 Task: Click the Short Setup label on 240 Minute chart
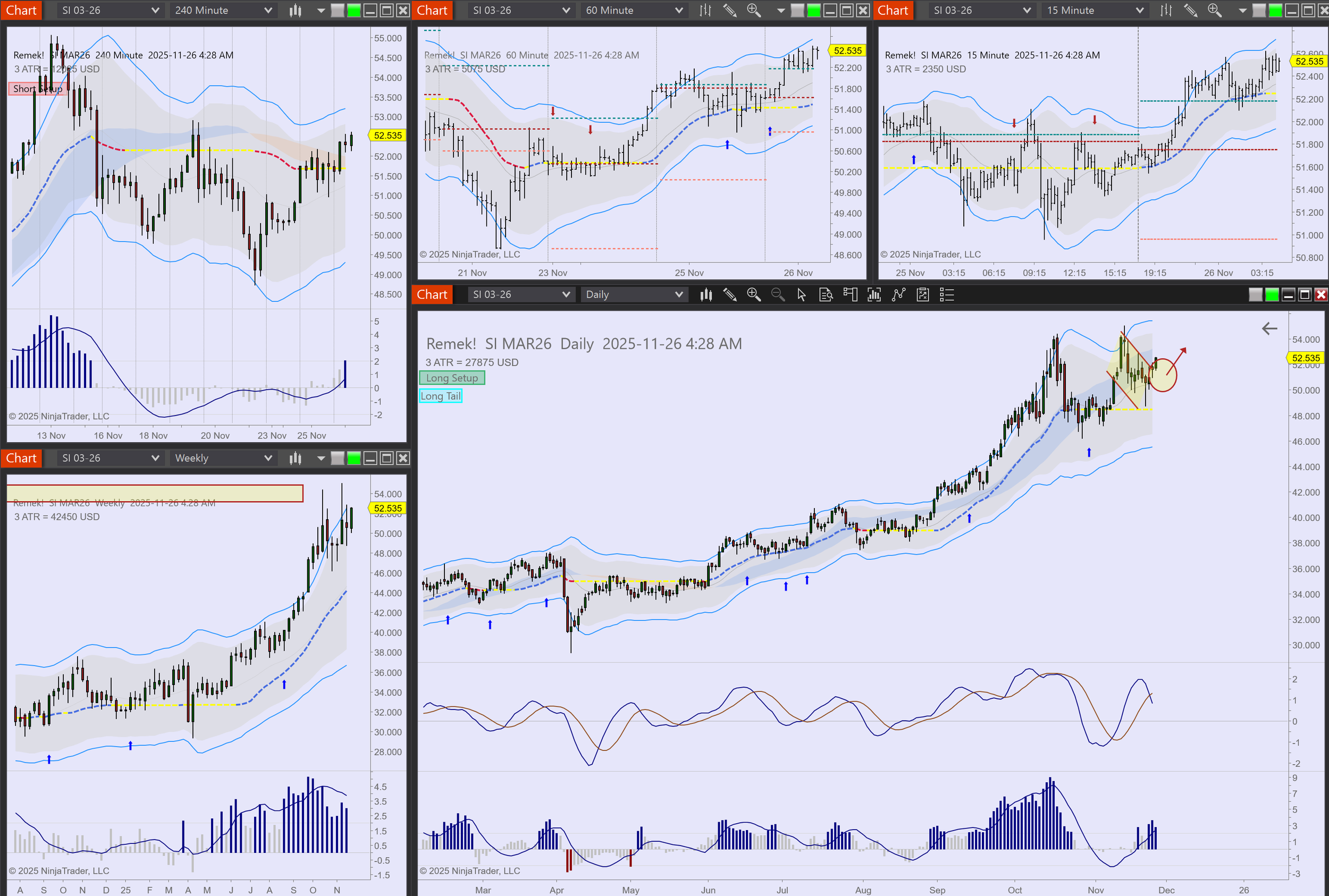[x=38, y=89]
